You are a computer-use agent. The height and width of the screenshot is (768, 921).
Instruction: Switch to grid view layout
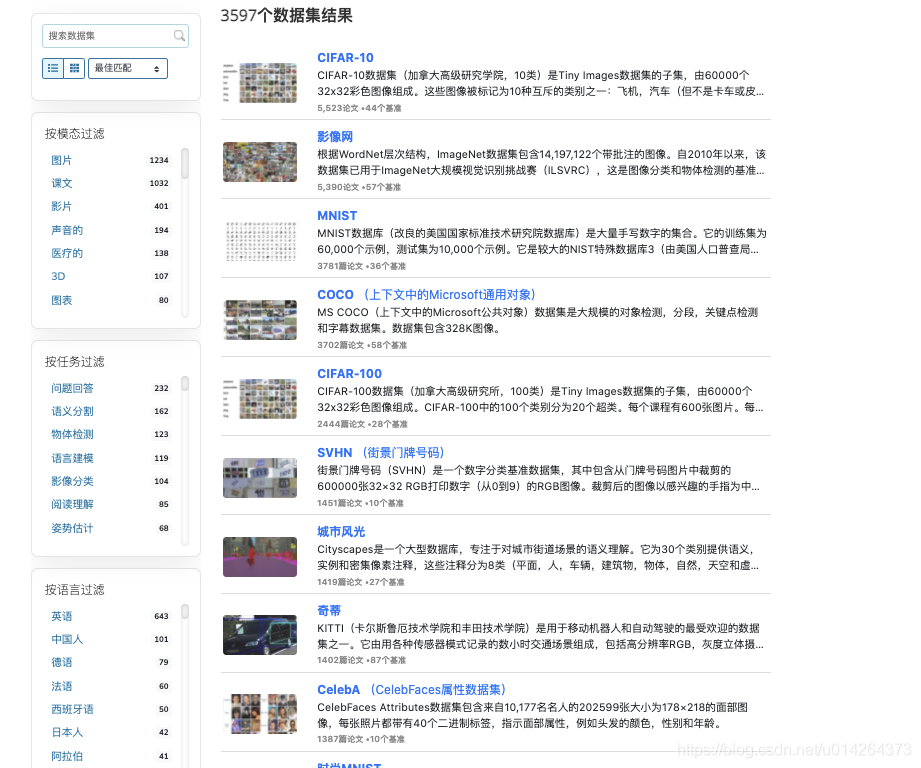(74, 68)
